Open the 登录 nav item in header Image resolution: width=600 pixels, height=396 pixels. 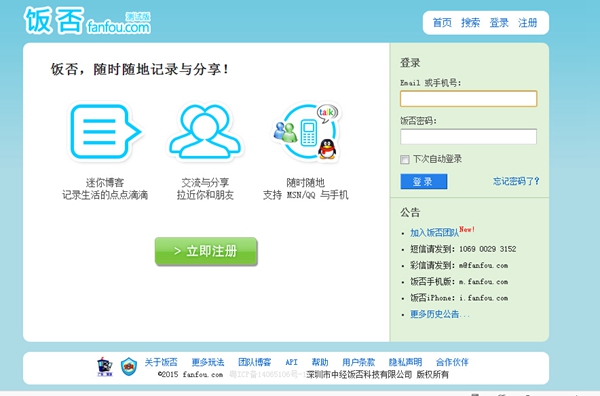499,23
